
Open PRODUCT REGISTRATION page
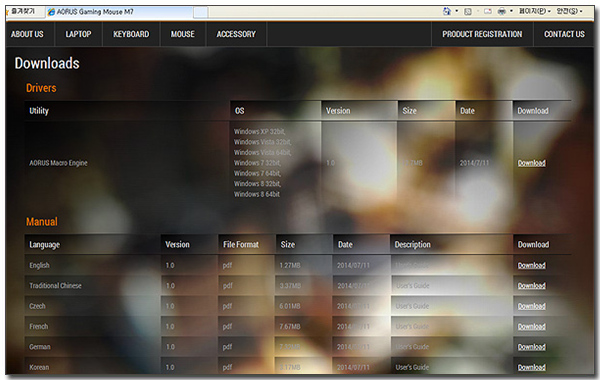point(482,34)
